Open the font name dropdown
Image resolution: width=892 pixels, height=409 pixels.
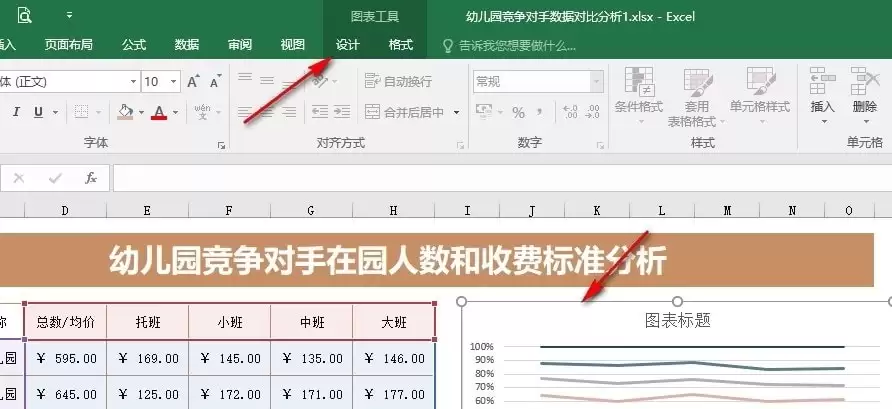tap(133, 82)
